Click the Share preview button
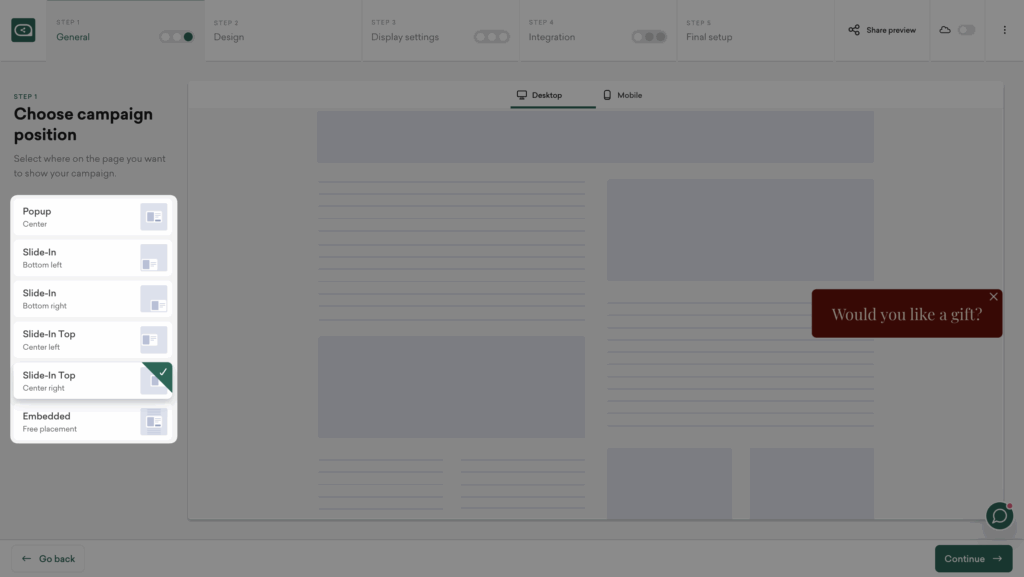Screen dimensions: 1024x577 (881, 30)
